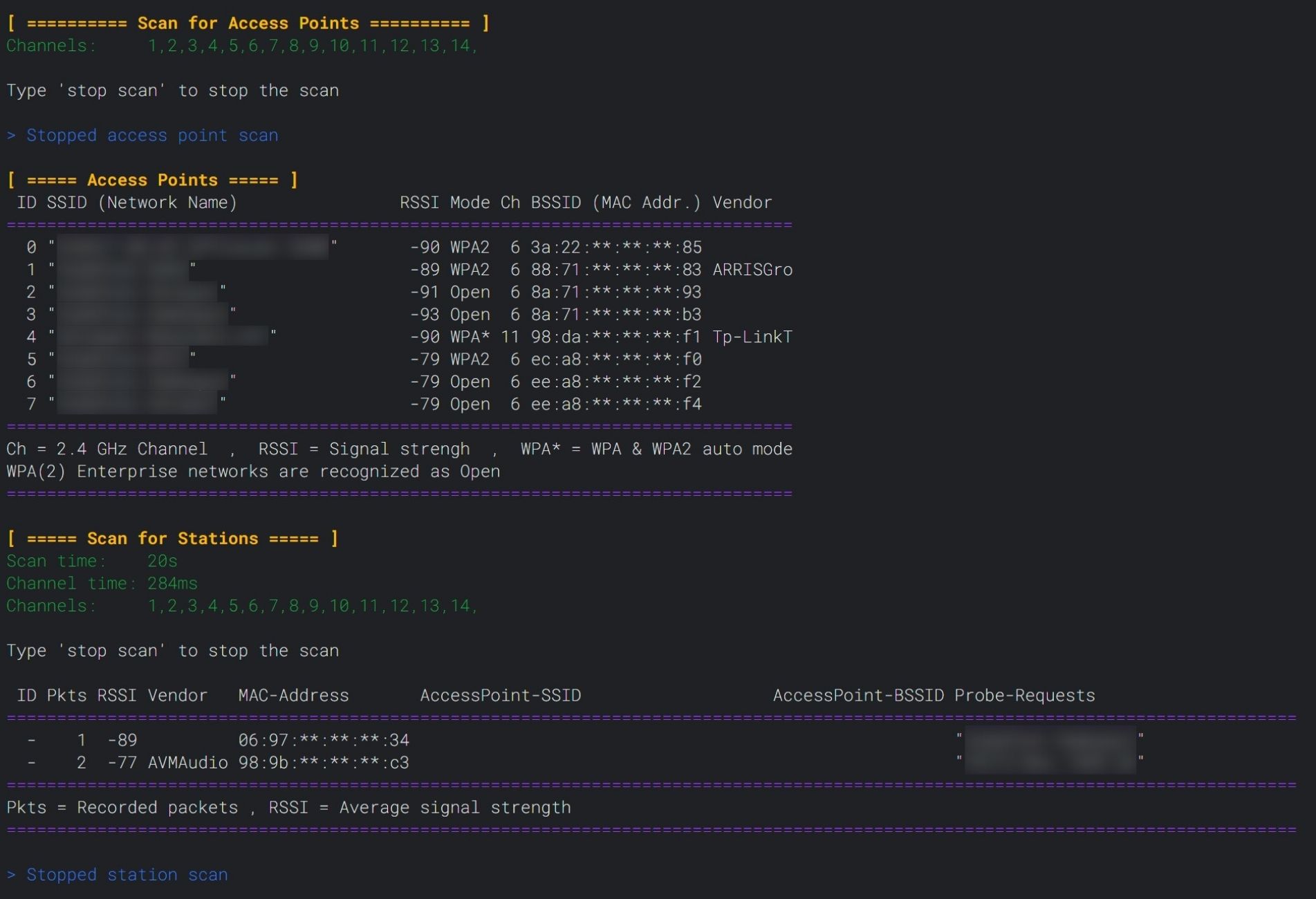Click the 'Channel time: 284ms' line

[x=102, y=584]
